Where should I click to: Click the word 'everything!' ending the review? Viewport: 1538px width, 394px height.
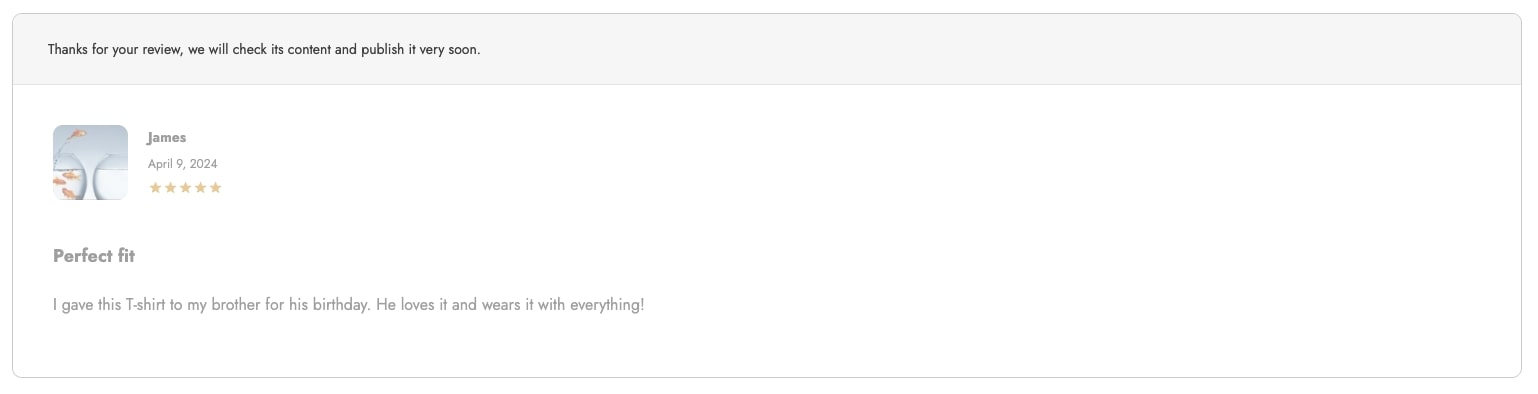[607, 304]
